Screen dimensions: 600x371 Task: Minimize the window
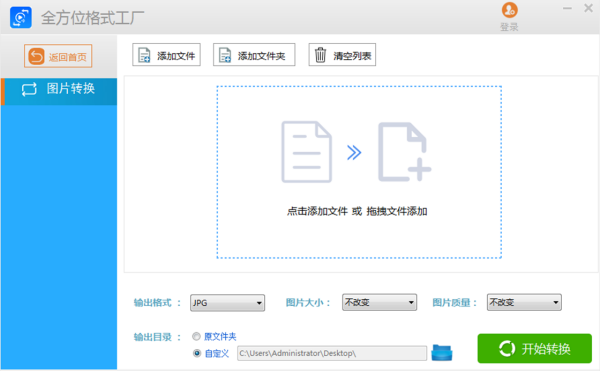(x=567, y=8)
